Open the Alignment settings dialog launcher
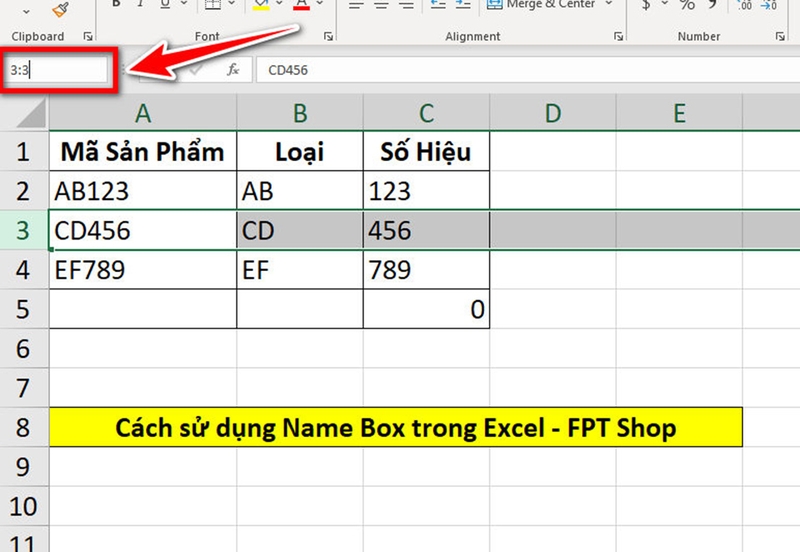 [618, 36]
